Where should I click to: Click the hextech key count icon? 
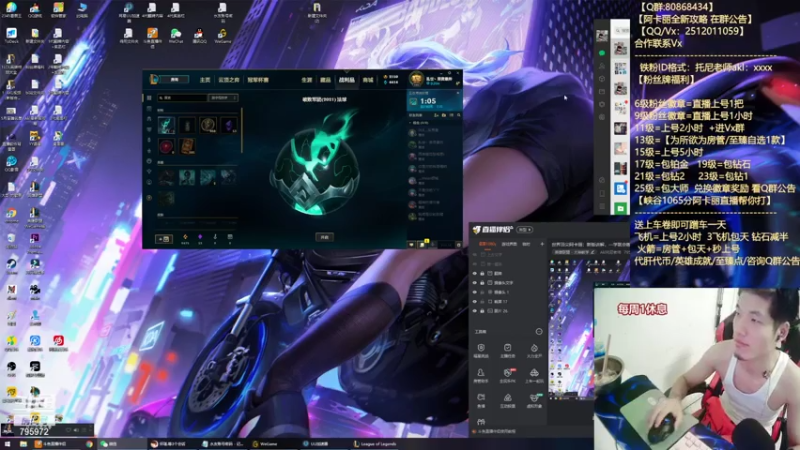click(x=215, y=237)
